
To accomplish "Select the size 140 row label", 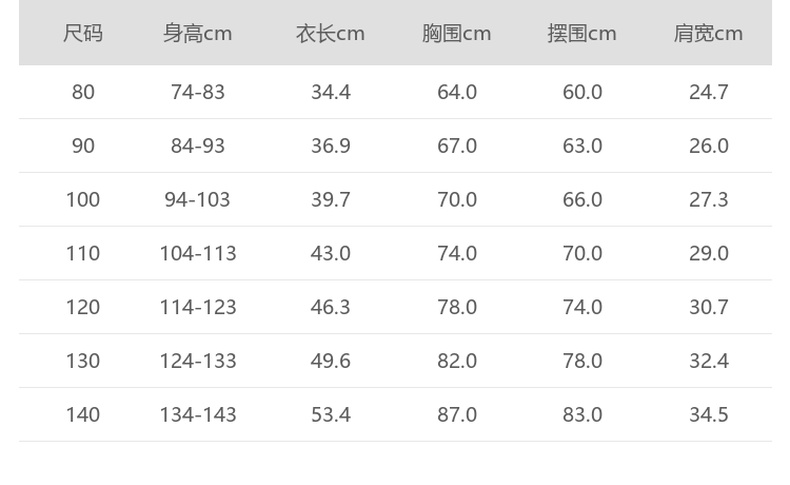I will [83, 414].
